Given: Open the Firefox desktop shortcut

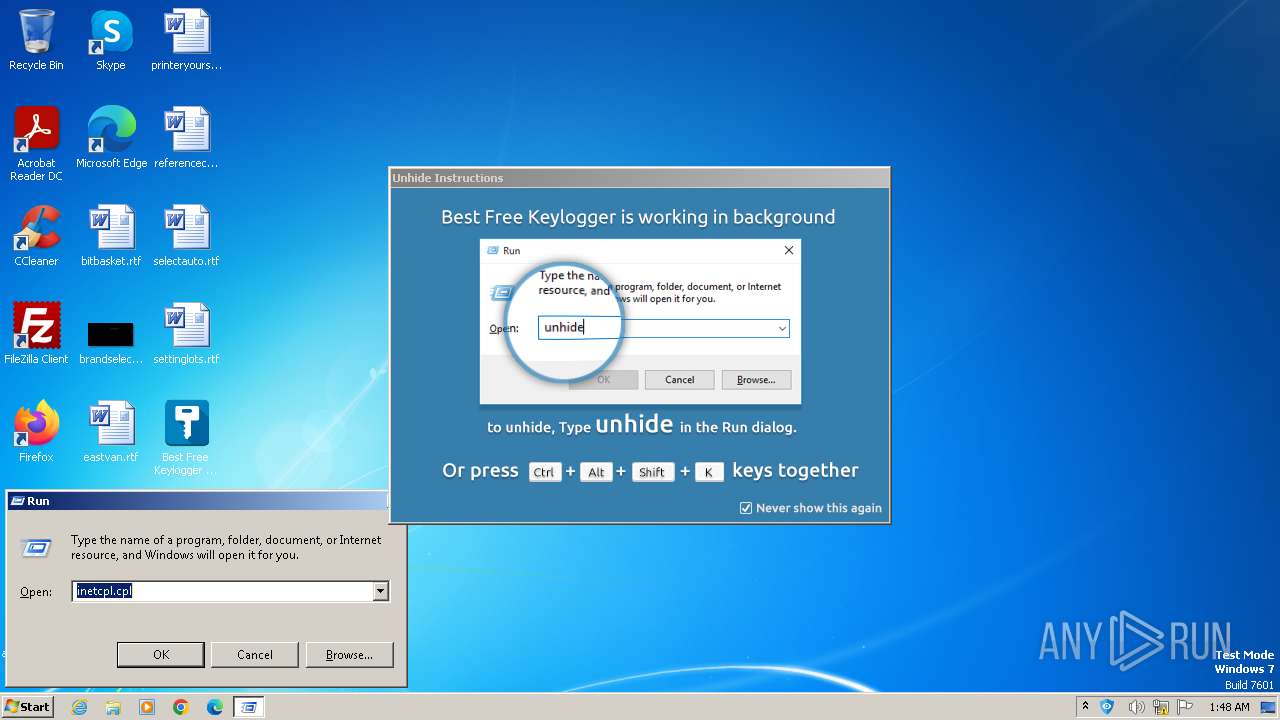Looking at the screenshot, I should tap(36, 432).
